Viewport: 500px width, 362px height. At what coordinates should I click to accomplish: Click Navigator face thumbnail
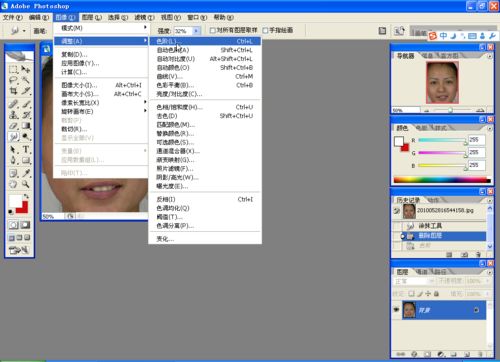tap(442, 82)
